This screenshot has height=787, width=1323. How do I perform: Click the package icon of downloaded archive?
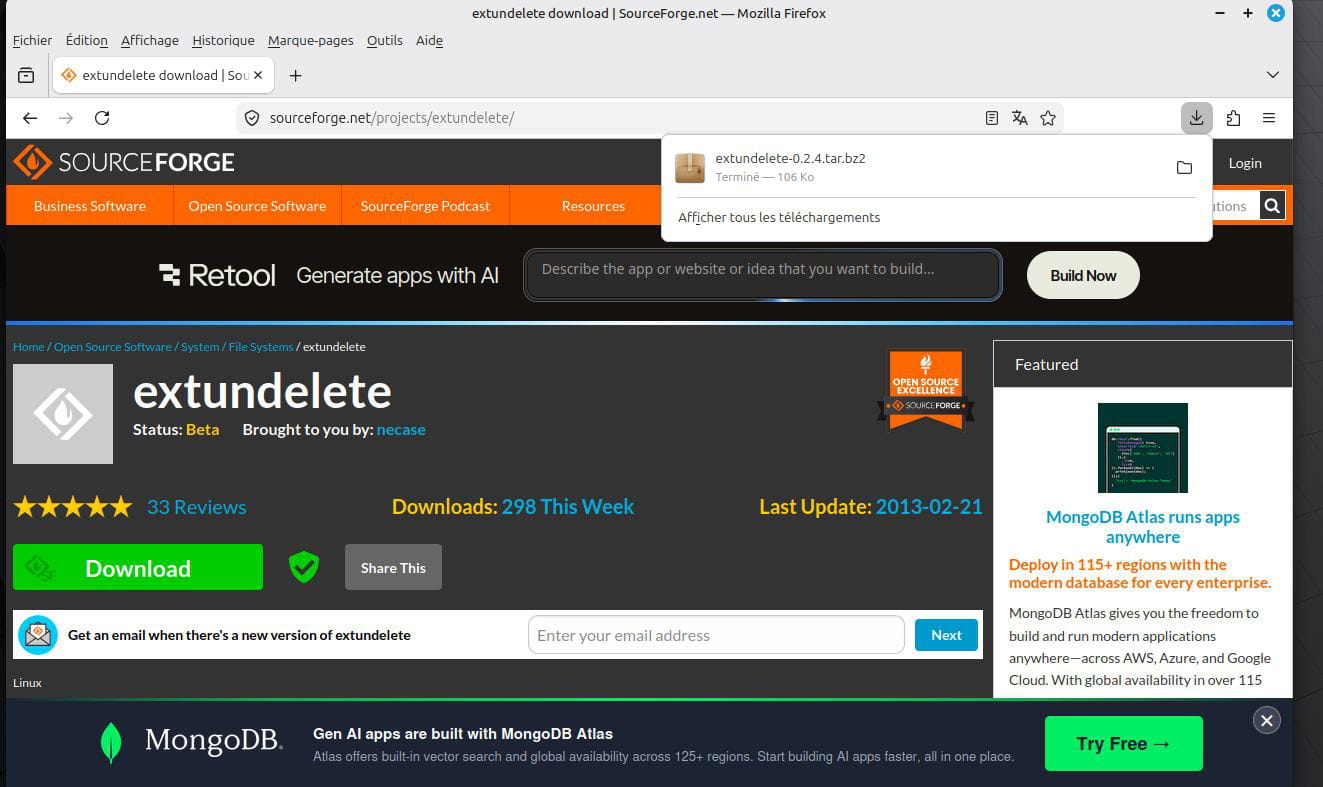point(690,167)
